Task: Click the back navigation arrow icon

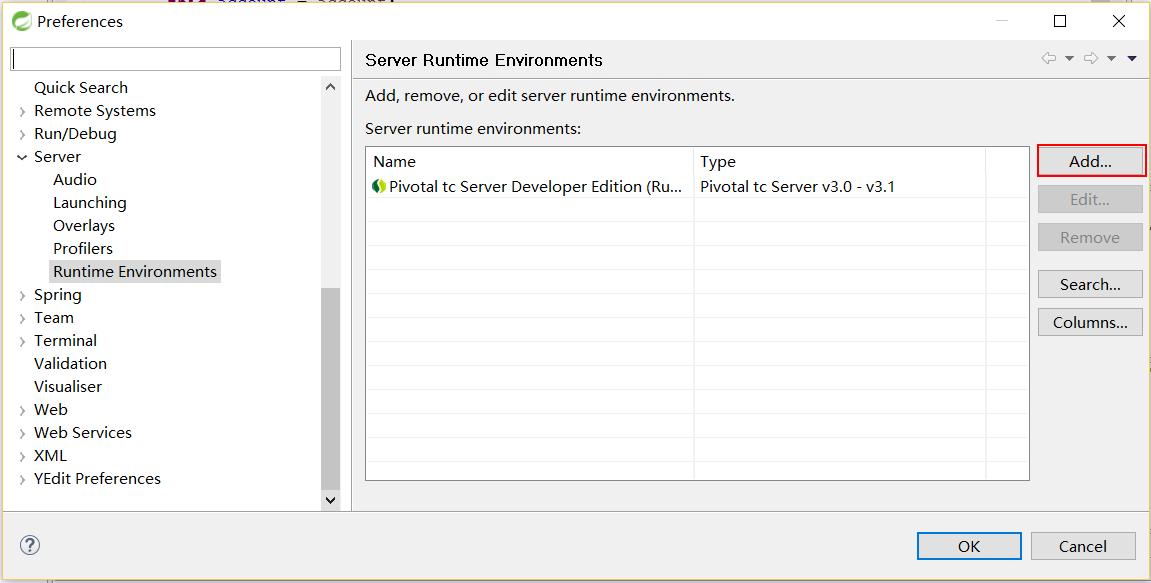Action: [x=1048, y=59]
